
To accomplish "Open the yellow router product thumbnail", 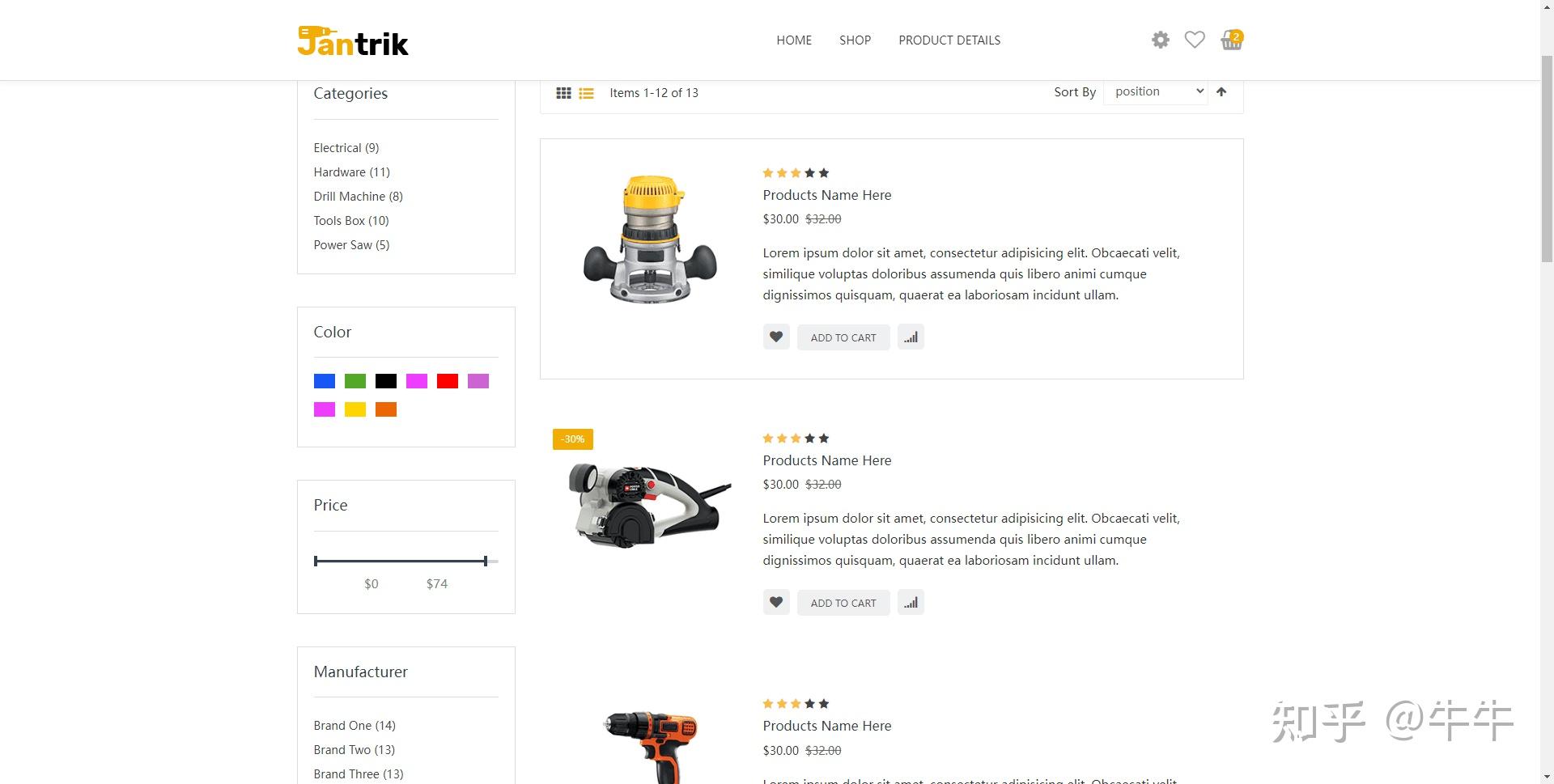I will [650, 239].
